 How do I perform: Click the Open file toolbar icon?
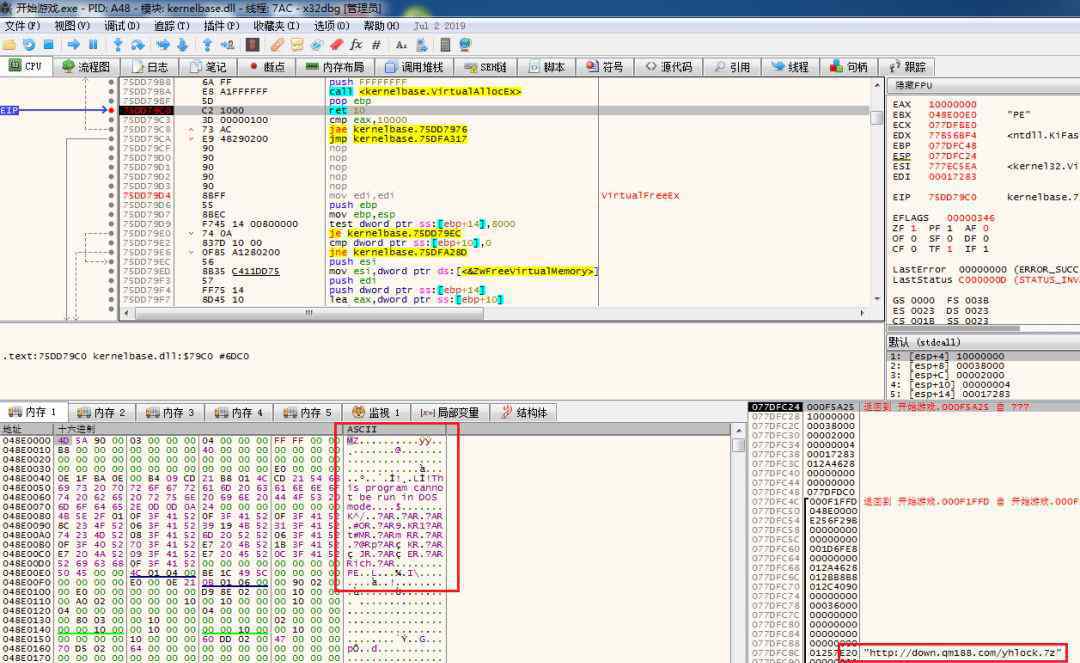[10, 45]
